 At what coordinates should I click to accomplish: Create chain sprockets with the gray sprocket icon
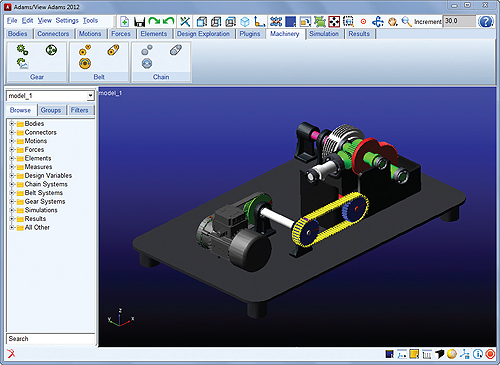point(147,50)
